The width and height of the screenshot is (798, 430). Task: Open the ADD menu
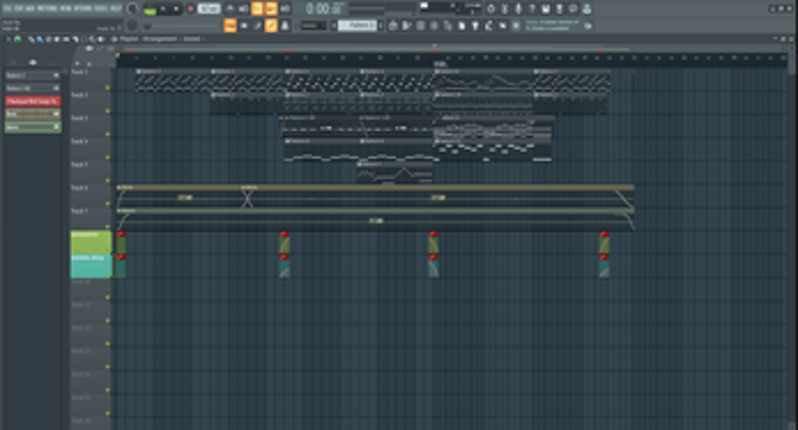click(30, 9)
